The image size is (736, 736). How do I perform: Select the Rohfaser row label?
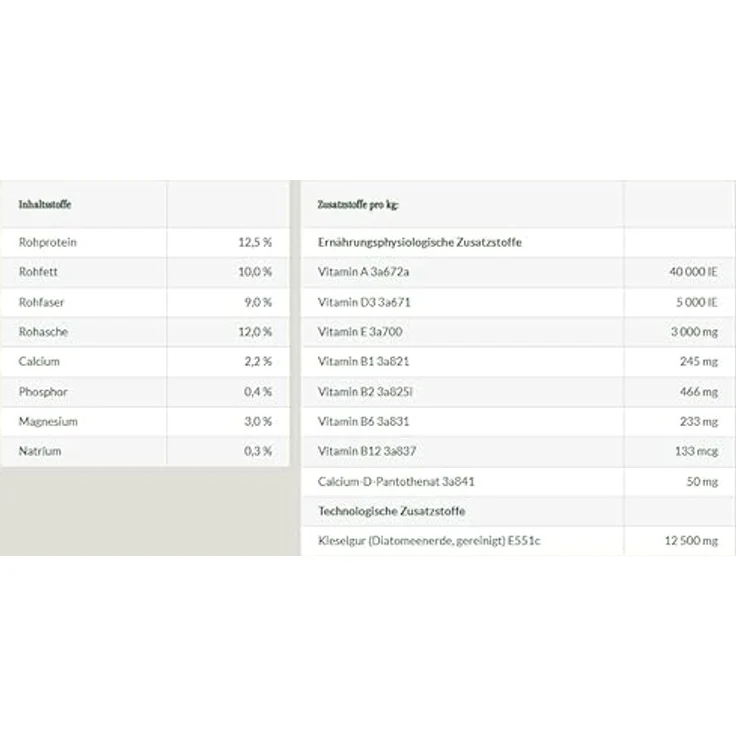coord(41,302)
